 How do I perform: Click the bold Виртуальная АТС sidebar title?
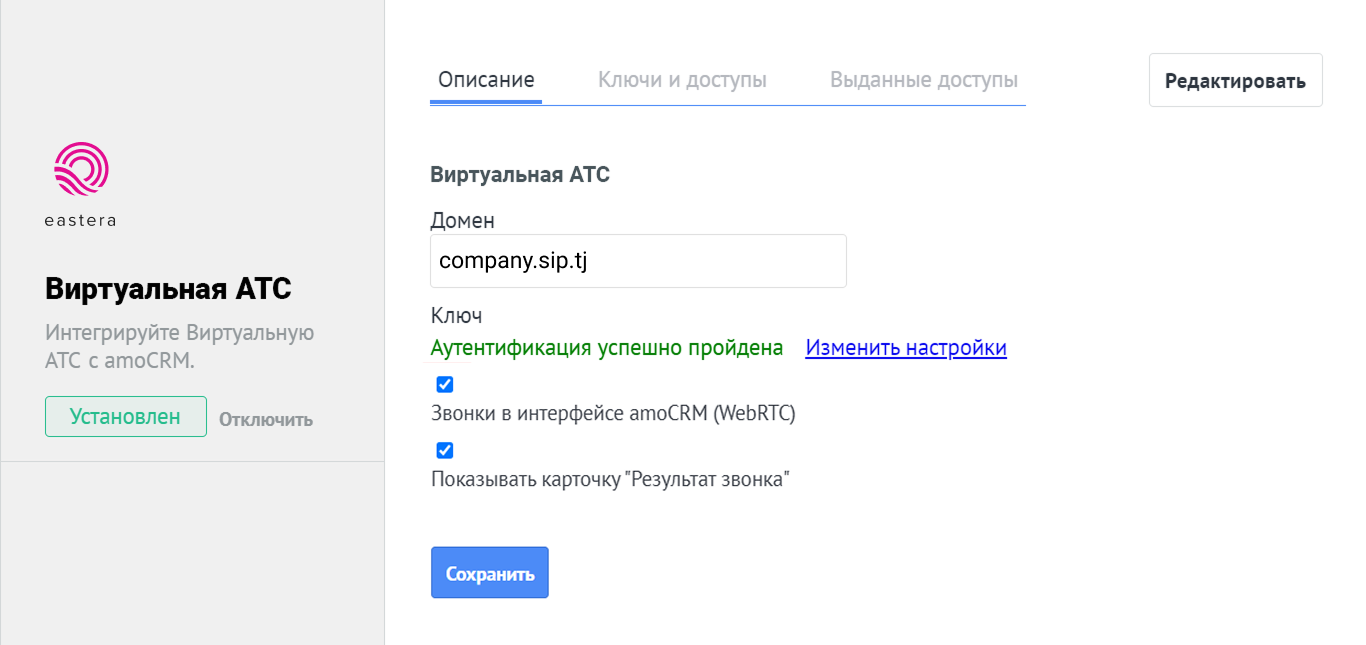(168, 289)
